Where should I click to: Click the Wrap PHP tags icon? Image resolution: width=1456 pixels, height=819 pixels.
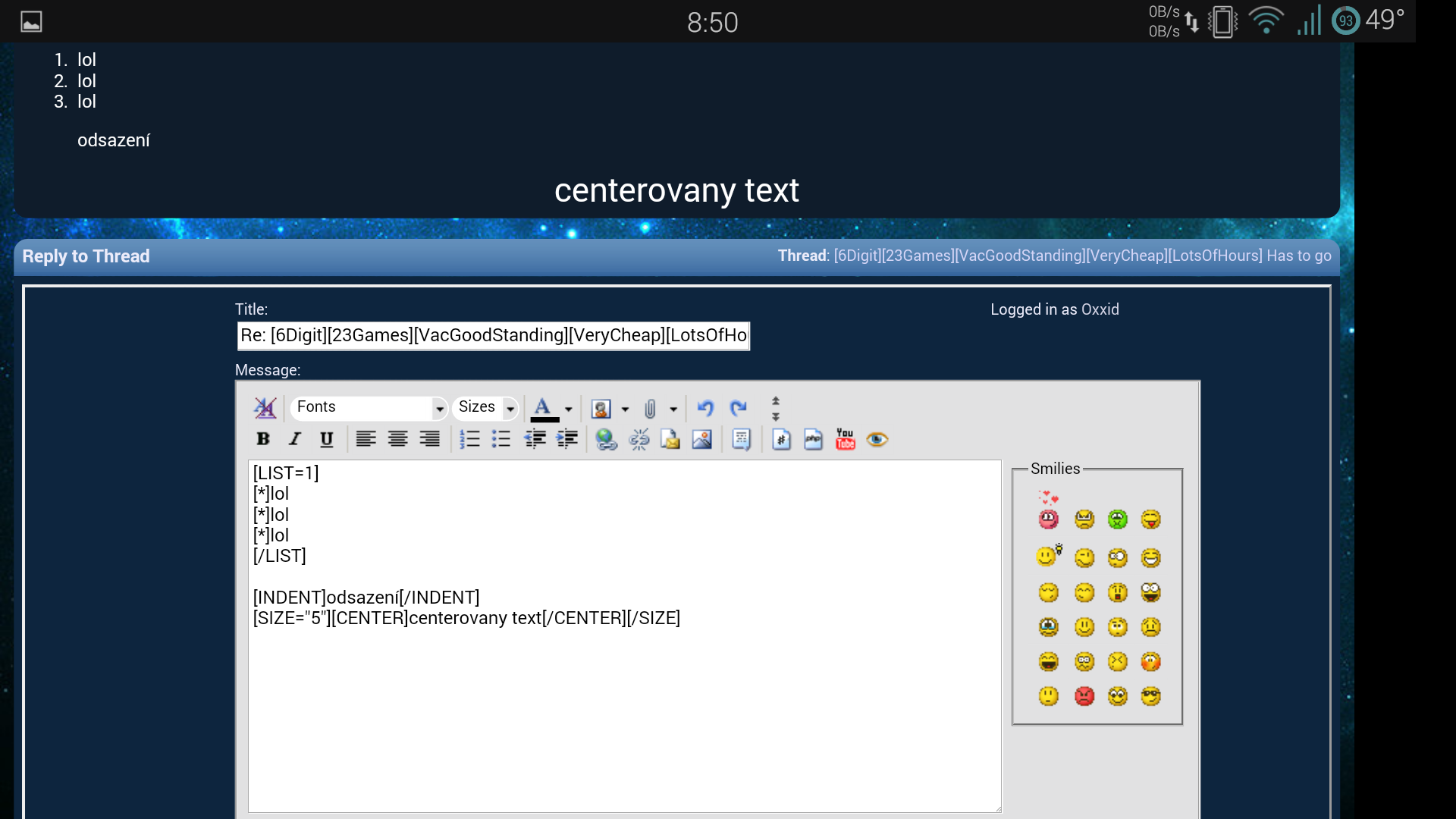coord(813,439)
